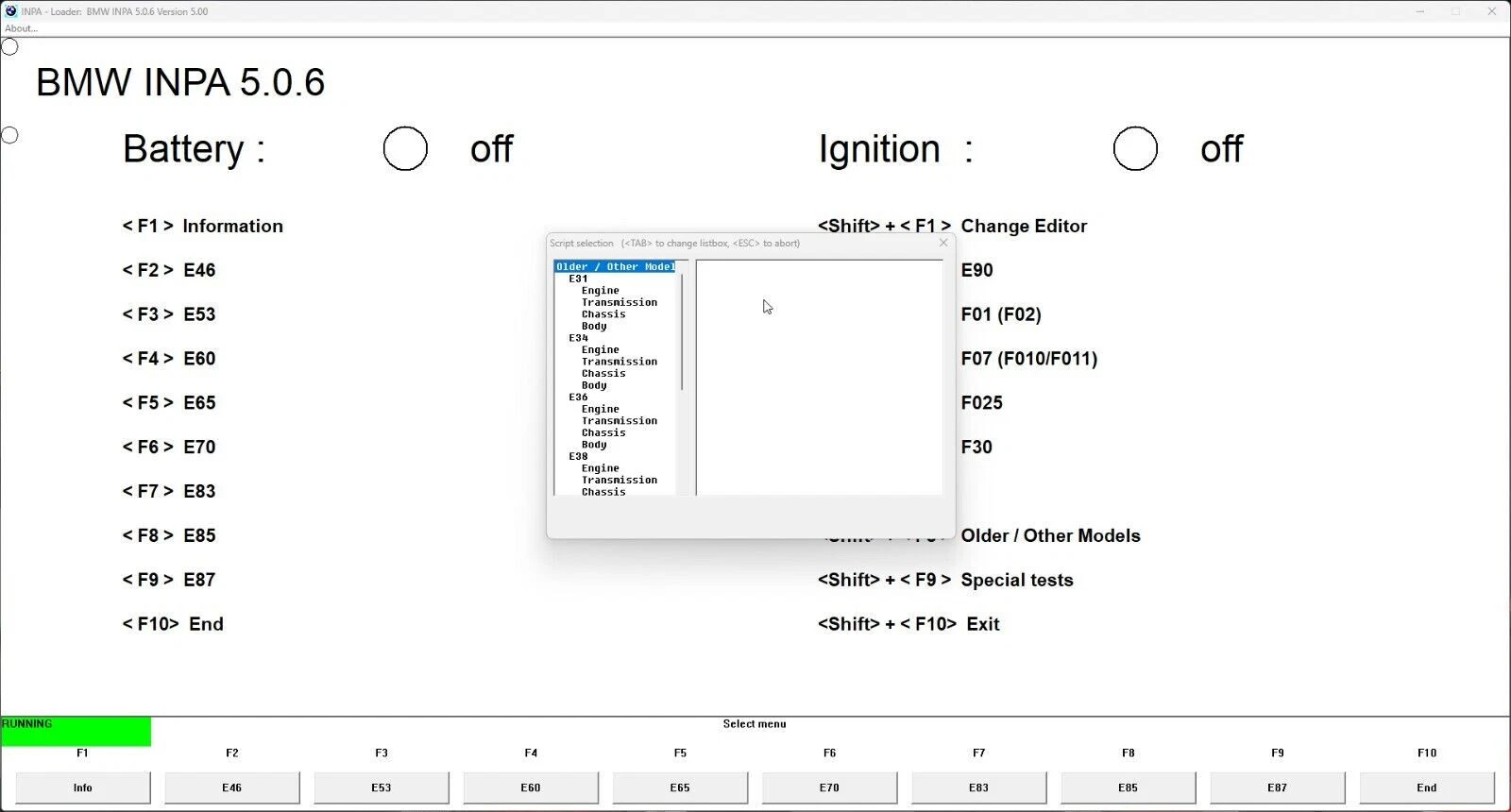
Task: Close the INPA main window
Action: coord(1492,11)
